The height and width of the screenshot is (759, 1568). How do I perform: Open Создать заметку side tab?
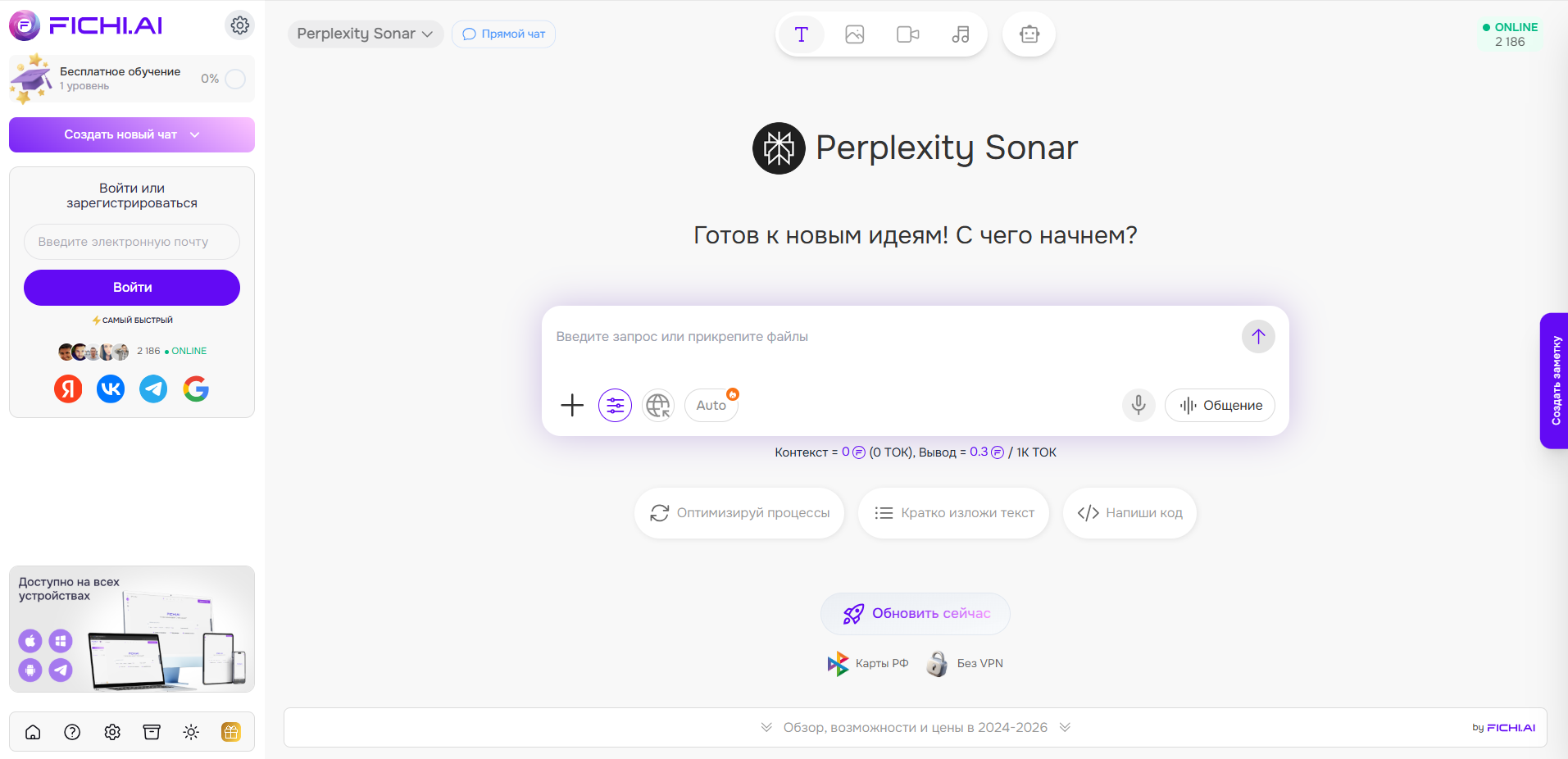pyautogui.click(x=1554, y=380)
